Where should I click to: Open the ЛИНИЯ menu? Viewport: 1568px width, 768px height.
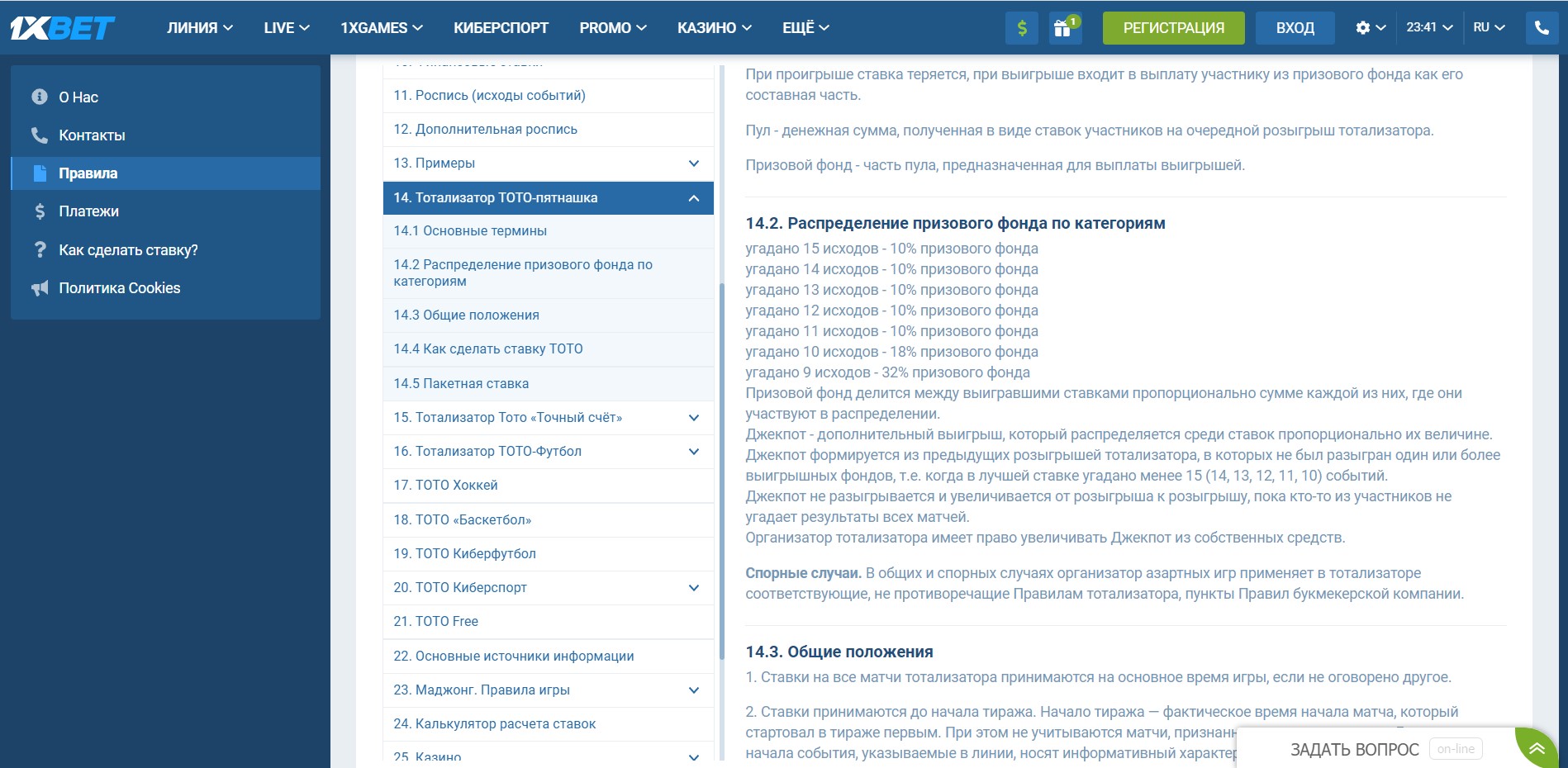200,28
